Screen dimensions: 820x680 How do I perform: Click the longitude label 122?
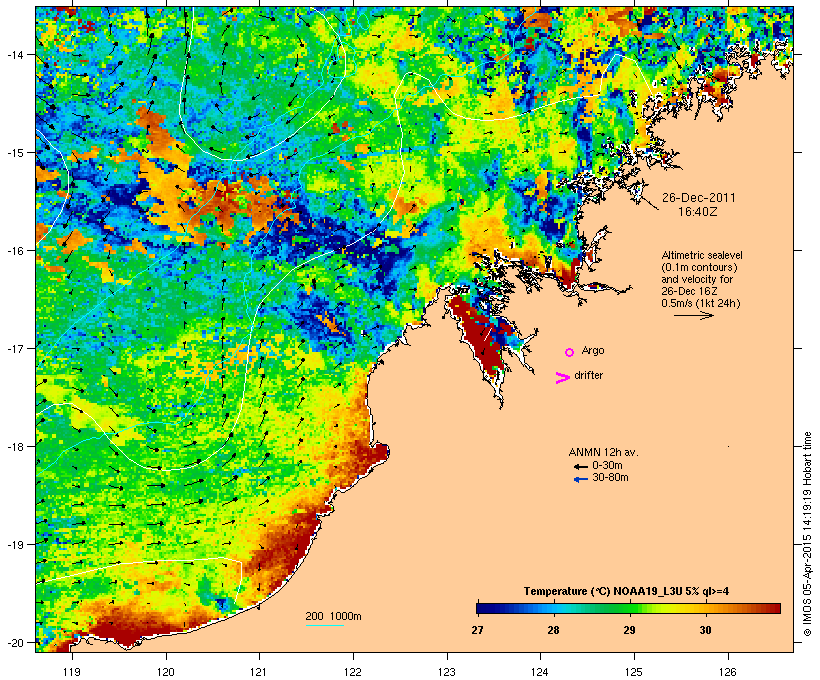click(353, 672)
